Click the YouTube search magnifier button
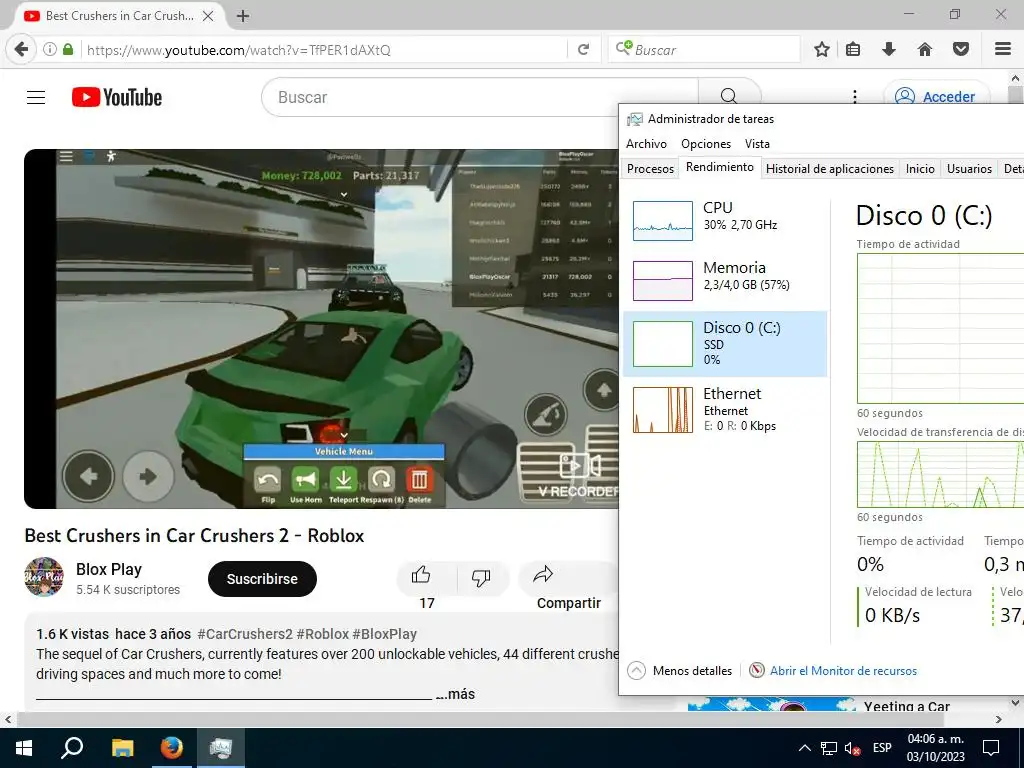Image resolution: width=1024 pixels, height=768 pixels. pos(729,97)
